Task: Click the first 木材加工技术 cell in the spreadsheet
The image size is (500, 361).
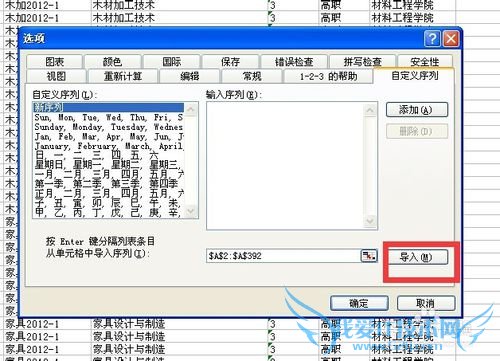Action: tap(179, 5)
